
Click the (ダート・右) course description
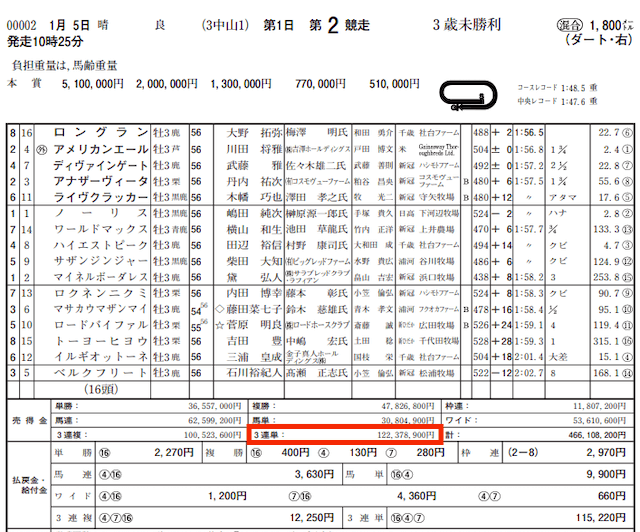pyautogui.click(x=600, y=40)
